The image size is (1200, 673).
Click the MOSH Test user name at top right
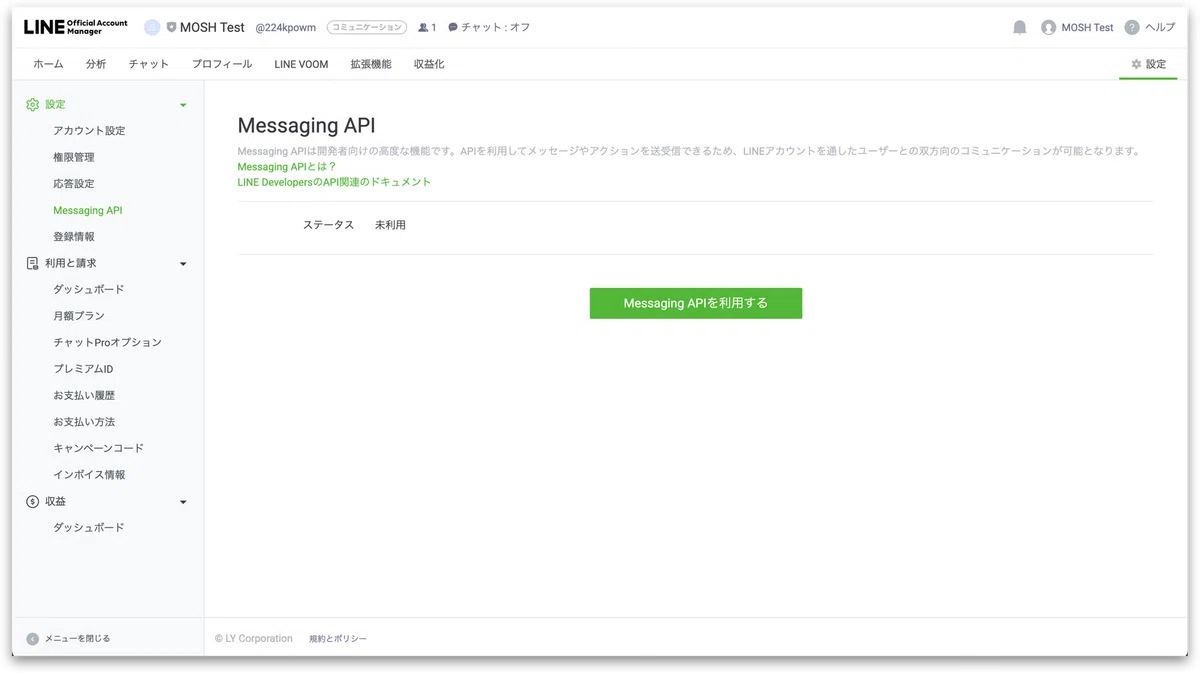1088,27
